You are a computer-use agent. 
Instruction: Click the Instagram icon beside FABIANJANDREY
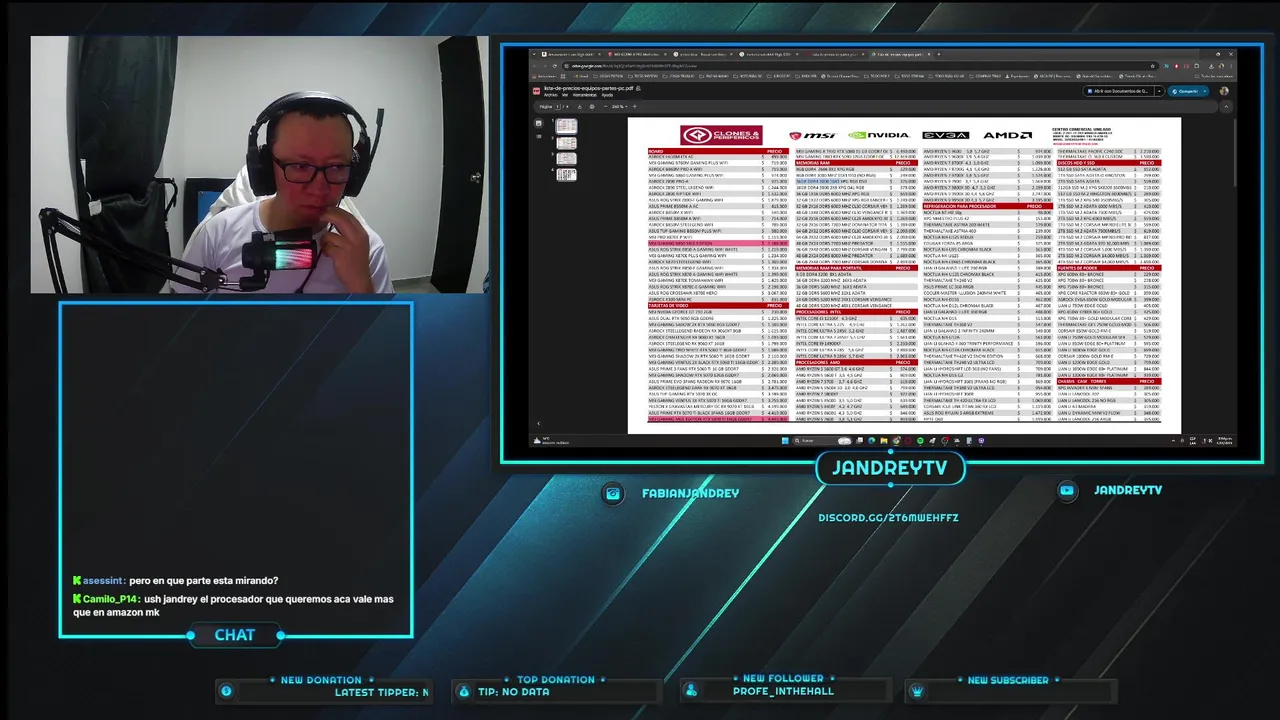pyautogui.click(x=613, y=493)
